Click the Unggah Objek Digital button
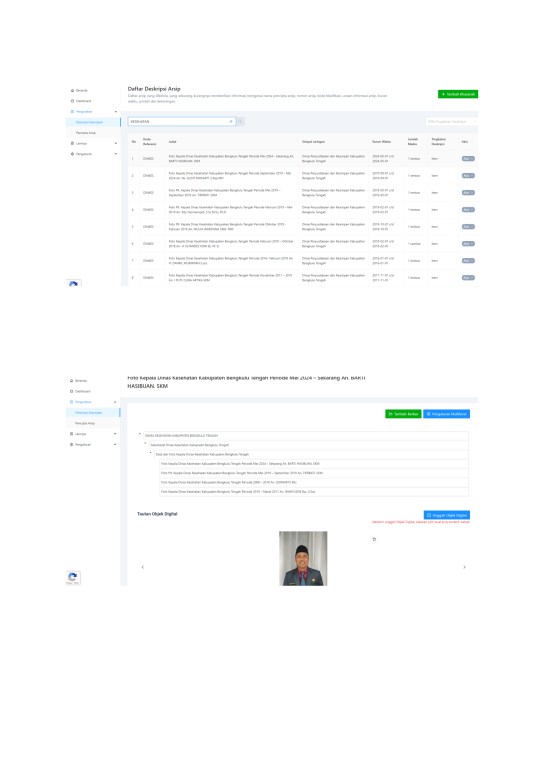 coord(447,515)
